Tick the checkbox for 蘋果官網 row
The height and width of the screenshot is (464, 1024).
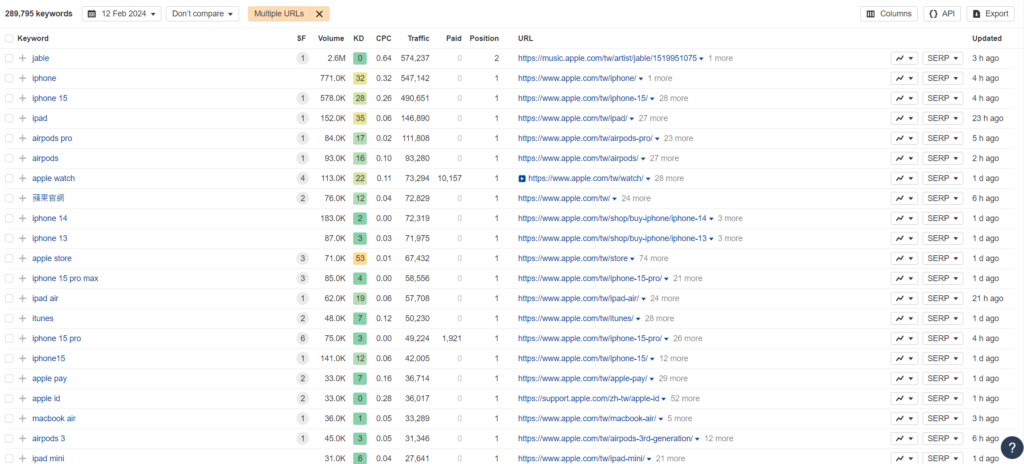tap(9, 198)
